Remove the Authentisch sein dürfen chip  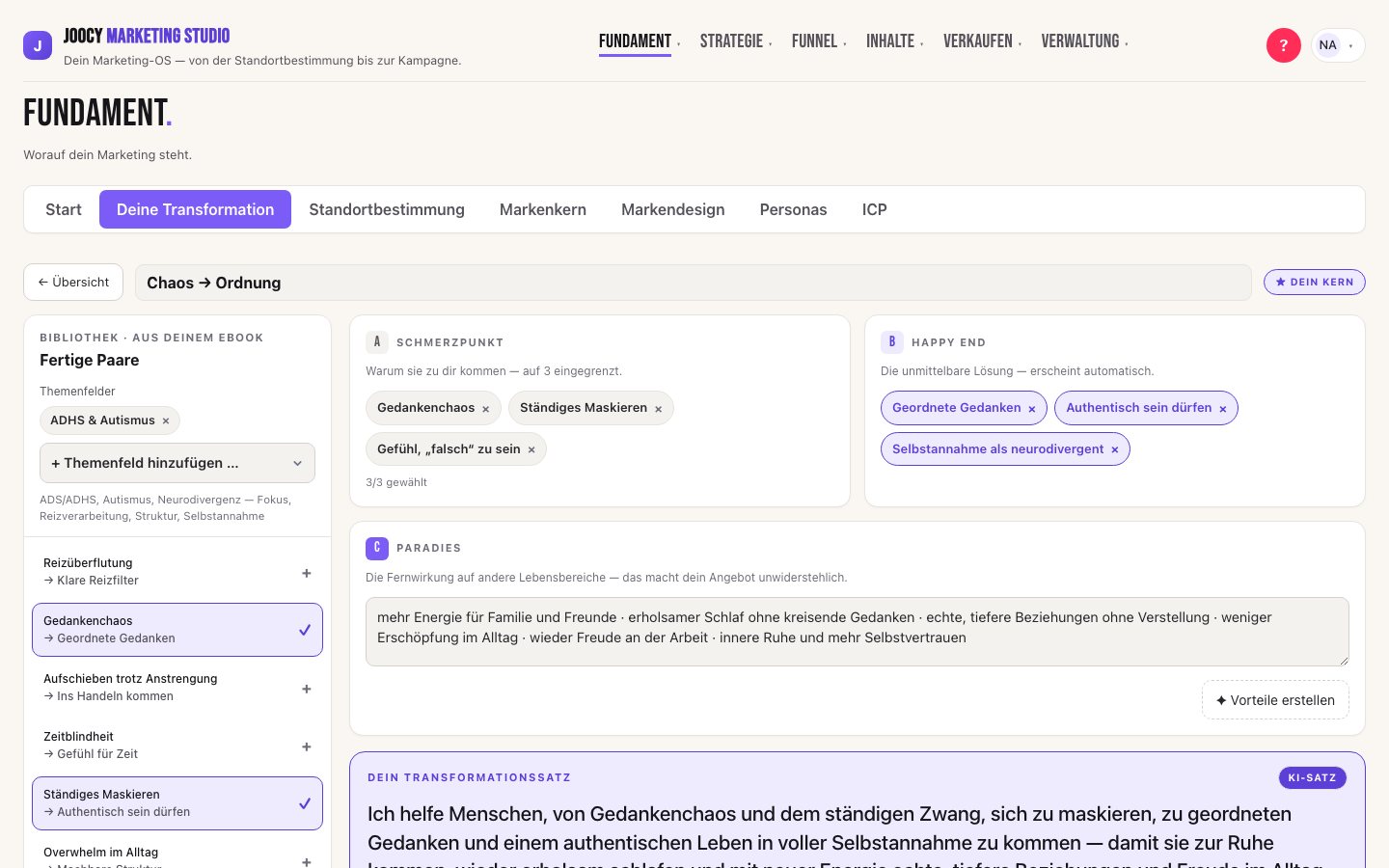(1222, 409)
